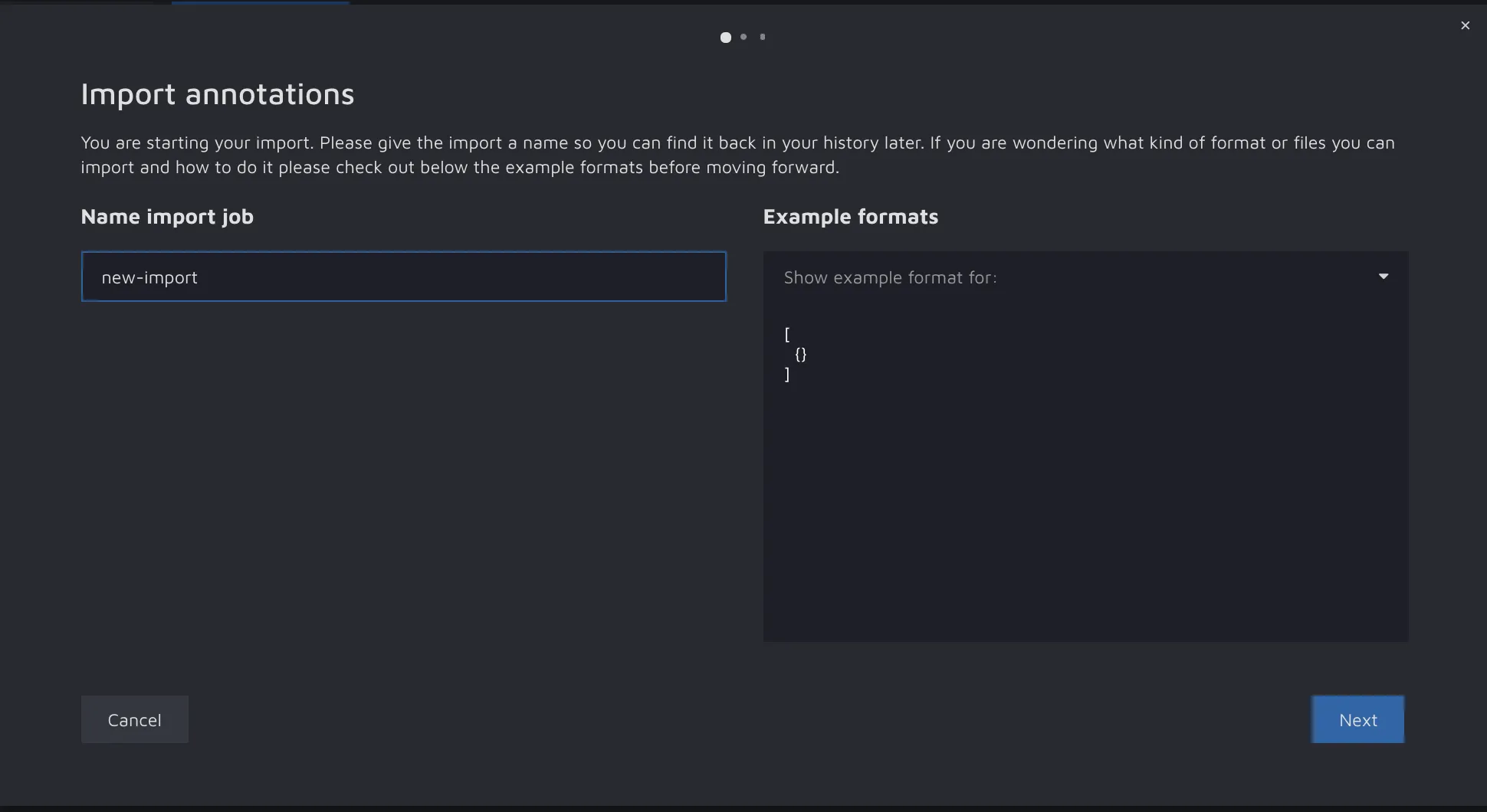
Task: Click the opening square bracket in example
Action: pyautogui.click(x=787, y=335)
